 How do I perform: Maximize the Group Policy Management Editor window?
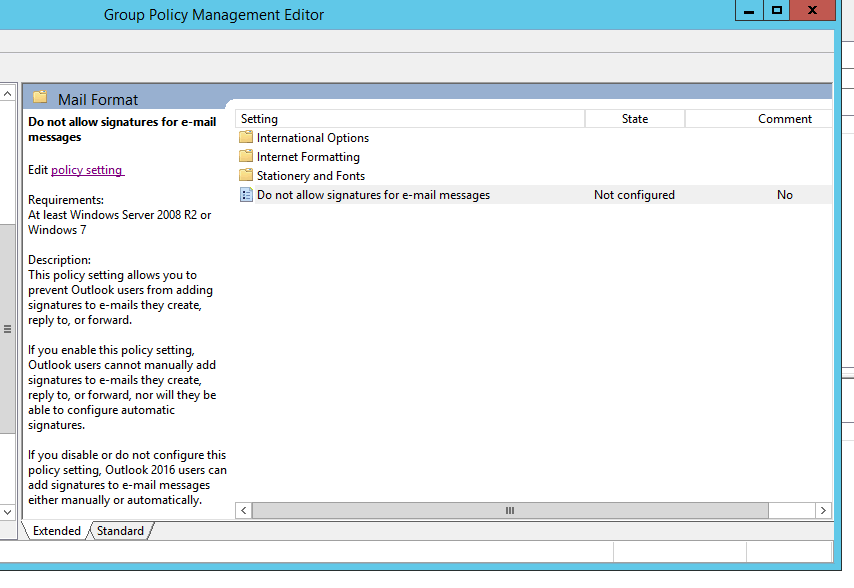tap(776, 11)
